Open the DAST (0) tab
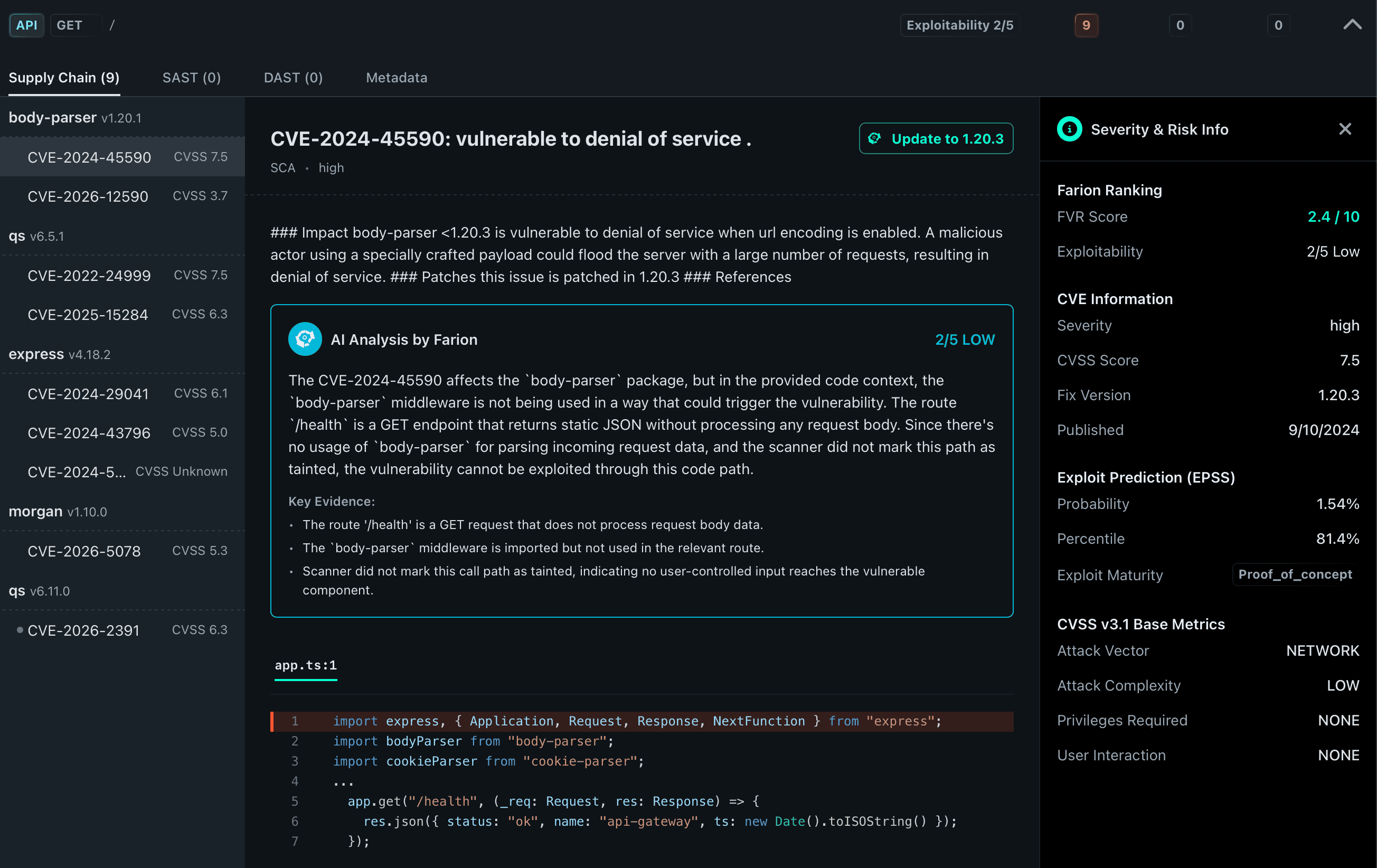The height and width of the screenshot is (868, 1377). (294, 78)
